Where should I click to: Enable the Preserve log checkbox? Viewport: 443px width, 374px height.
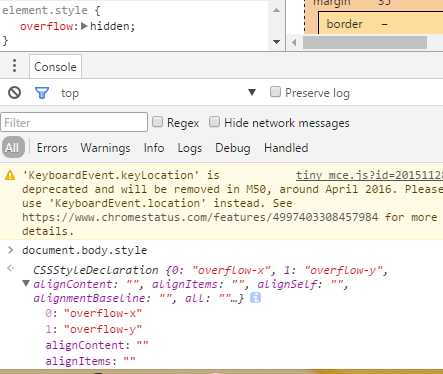pos(275,92)
